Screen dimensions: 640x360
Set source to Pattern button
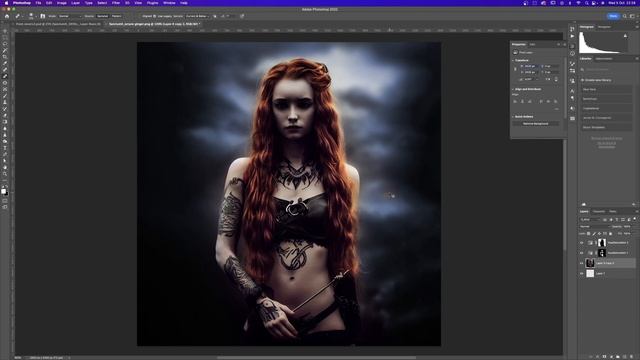pos(116,16)
